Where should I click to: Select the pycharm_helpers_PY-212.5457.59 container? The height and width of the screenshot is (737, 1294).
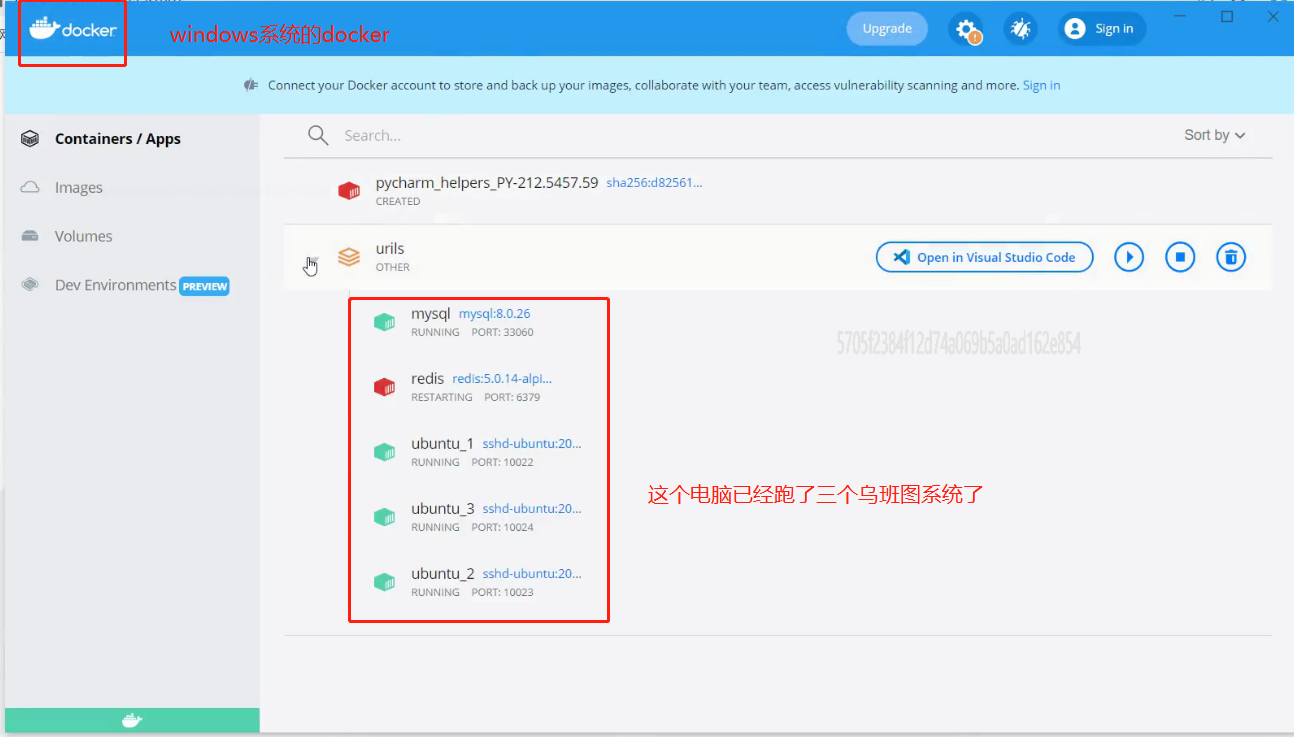778,191
